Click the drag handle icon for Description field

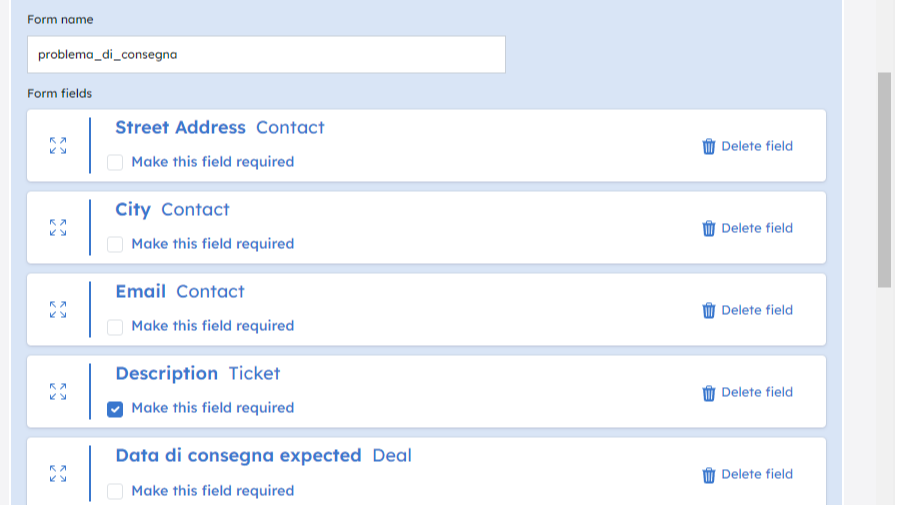point(58,392)
